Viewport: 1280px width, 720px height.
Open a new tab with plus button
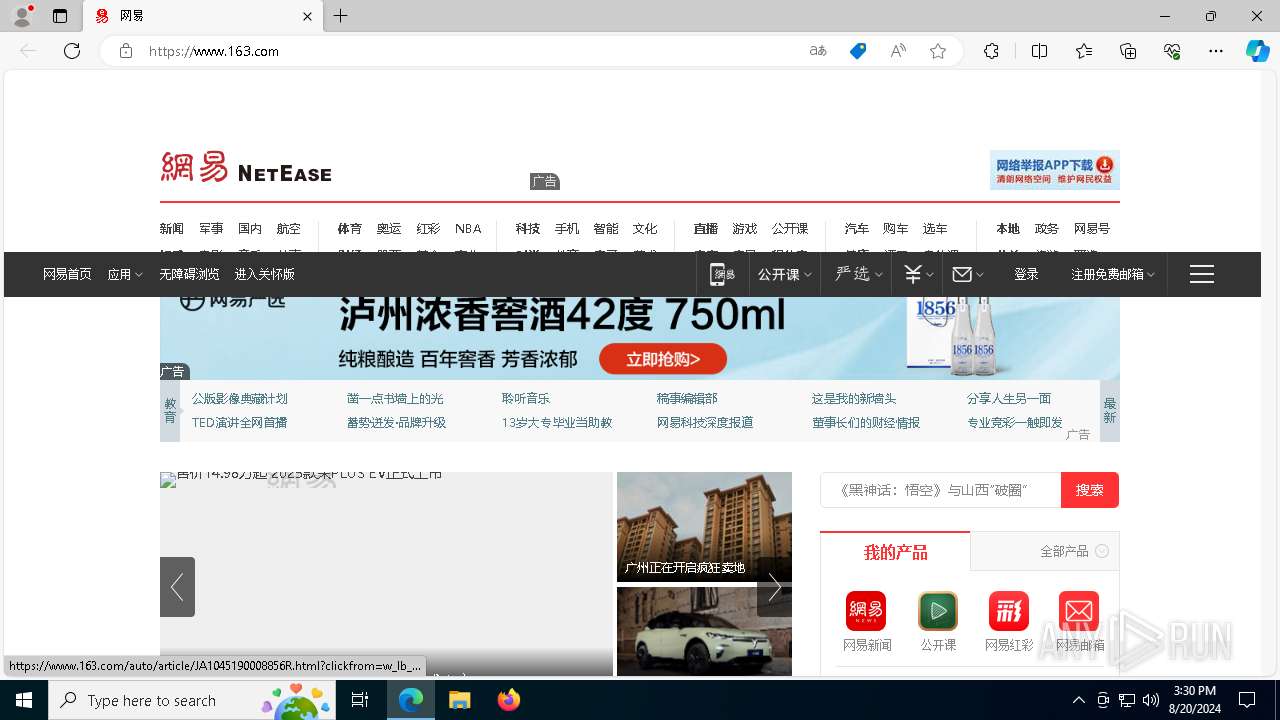coord(341,16)
